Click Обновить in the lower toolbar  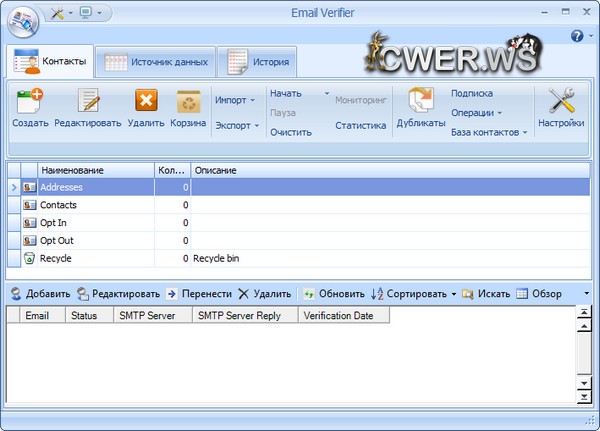334,294
